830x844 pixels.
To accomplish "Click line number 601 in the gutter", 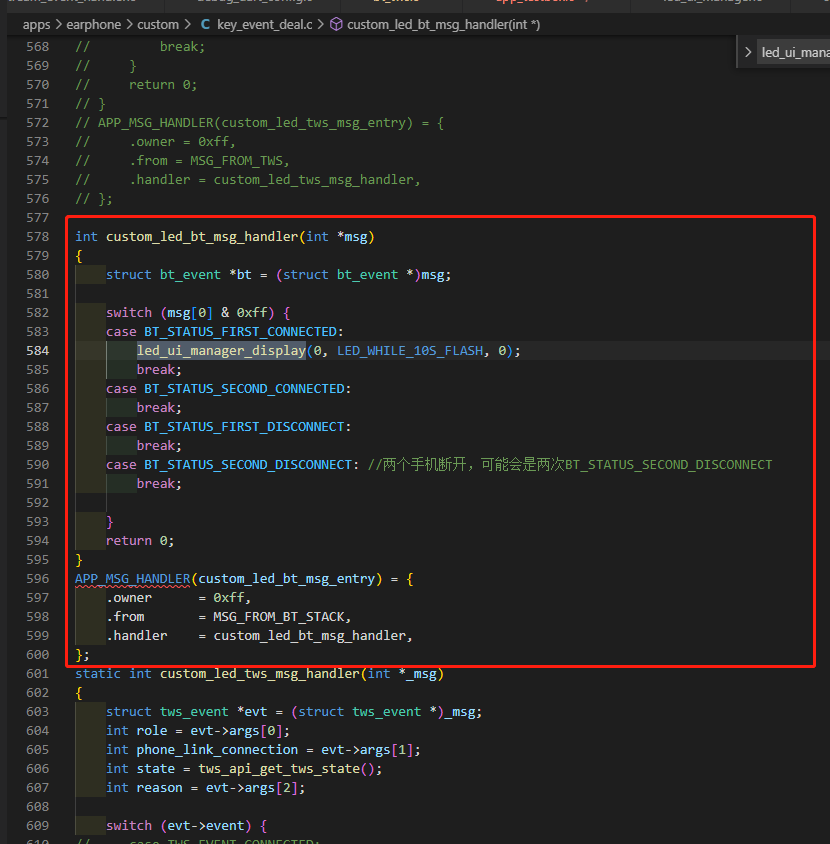I will coord(38,674).
